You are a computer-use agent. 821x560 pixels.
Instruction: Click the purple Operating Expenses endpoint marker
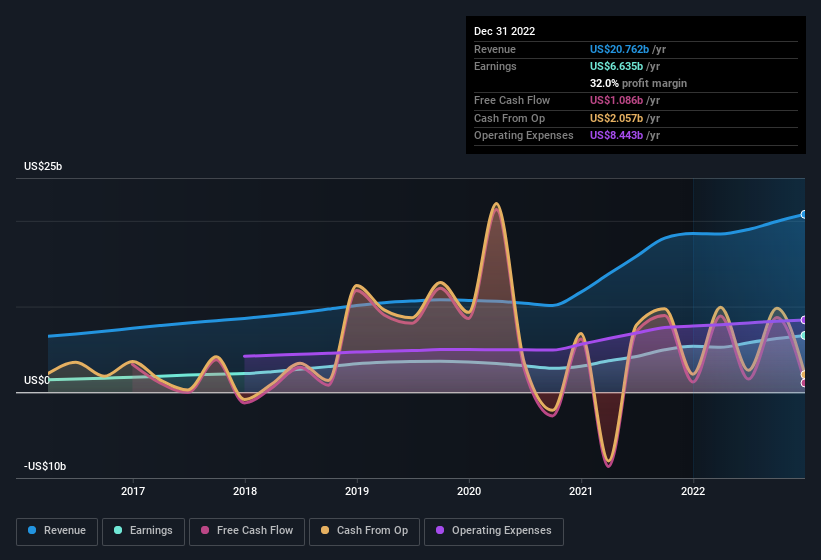(804, 320)
